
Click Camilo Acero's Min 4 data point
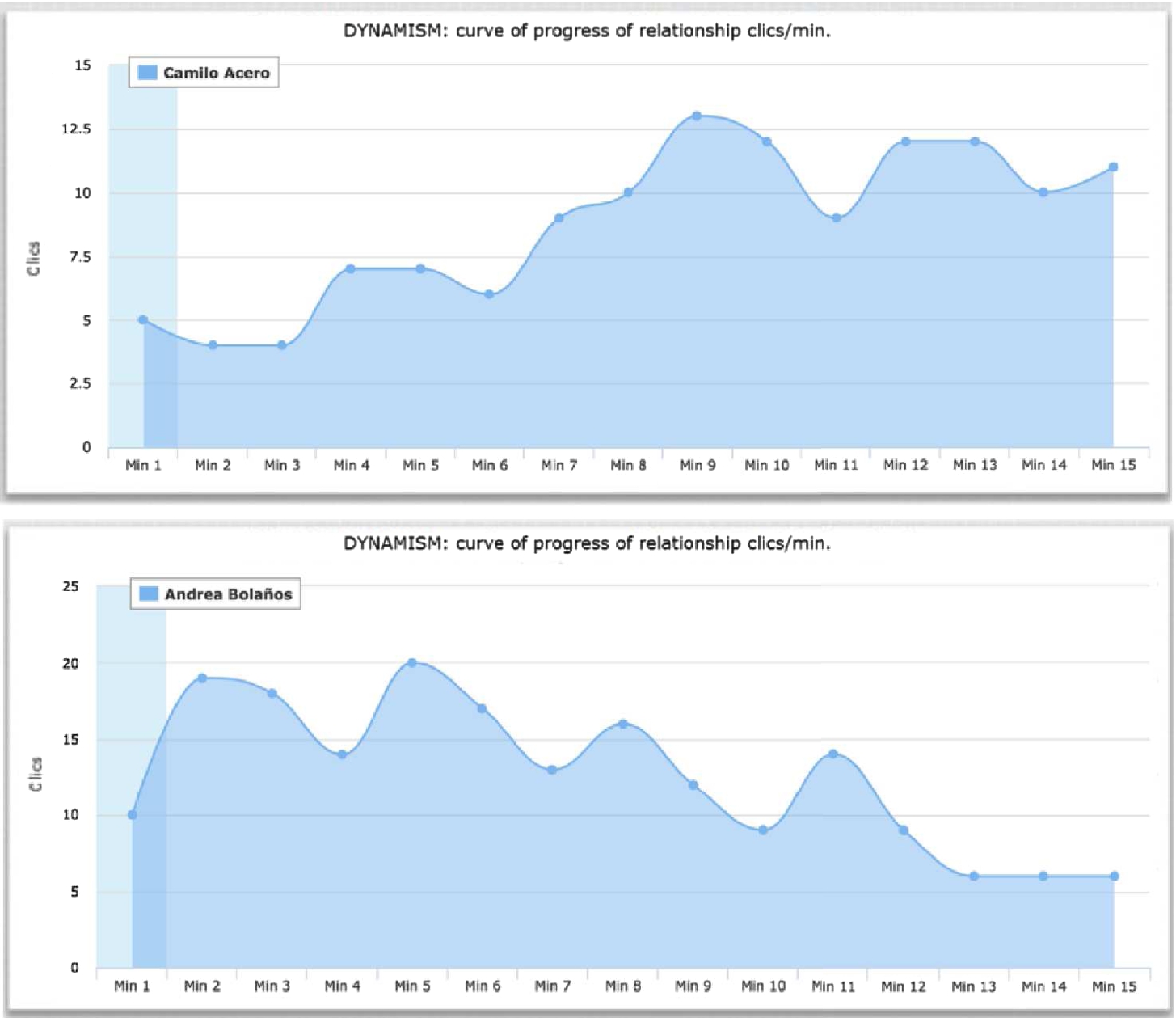(351, 268)
